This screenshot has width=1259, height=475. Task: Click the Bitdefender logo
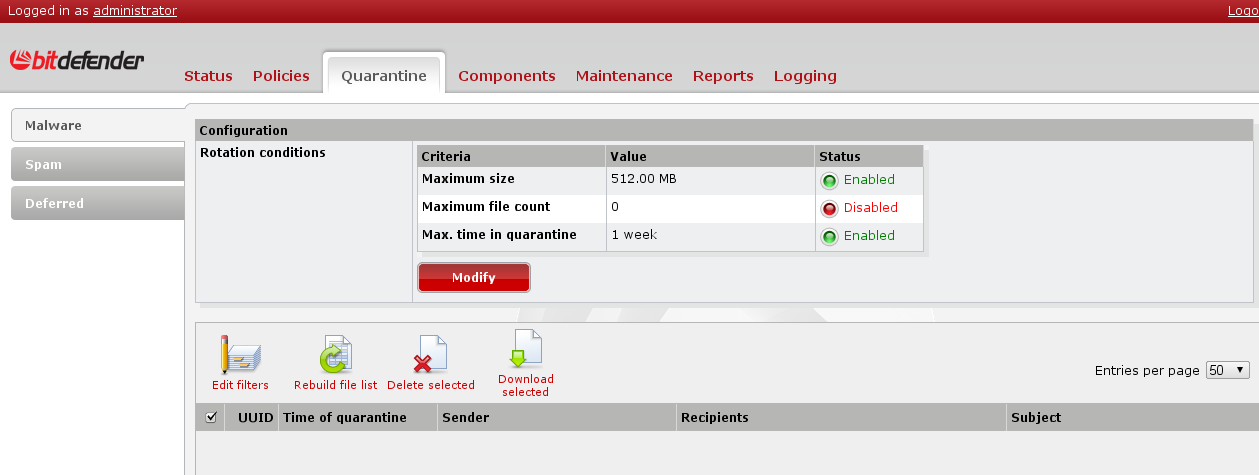(77, 61)
